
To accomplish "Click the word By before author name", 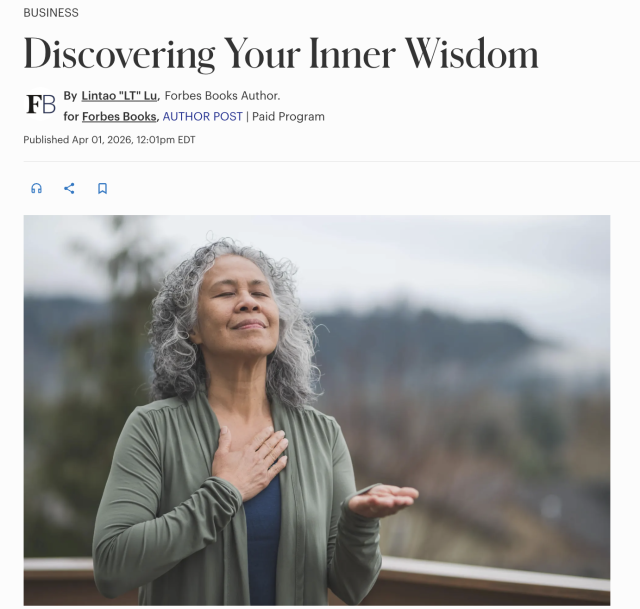I will (70, 96).
